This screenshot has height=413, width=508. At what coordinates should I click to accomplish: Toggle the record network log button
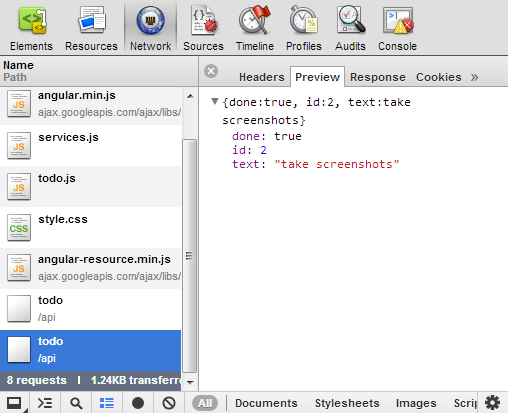[138, 403]
